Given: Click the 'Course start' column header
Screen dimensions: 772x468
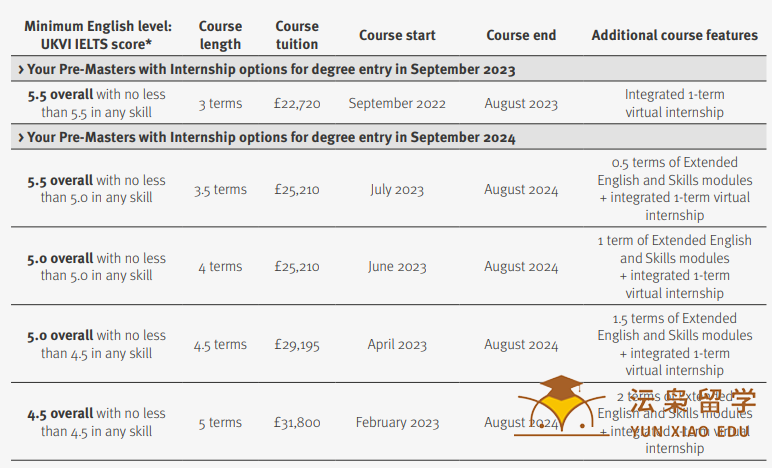Looking at the screenshot, I should tap(397, 35).
